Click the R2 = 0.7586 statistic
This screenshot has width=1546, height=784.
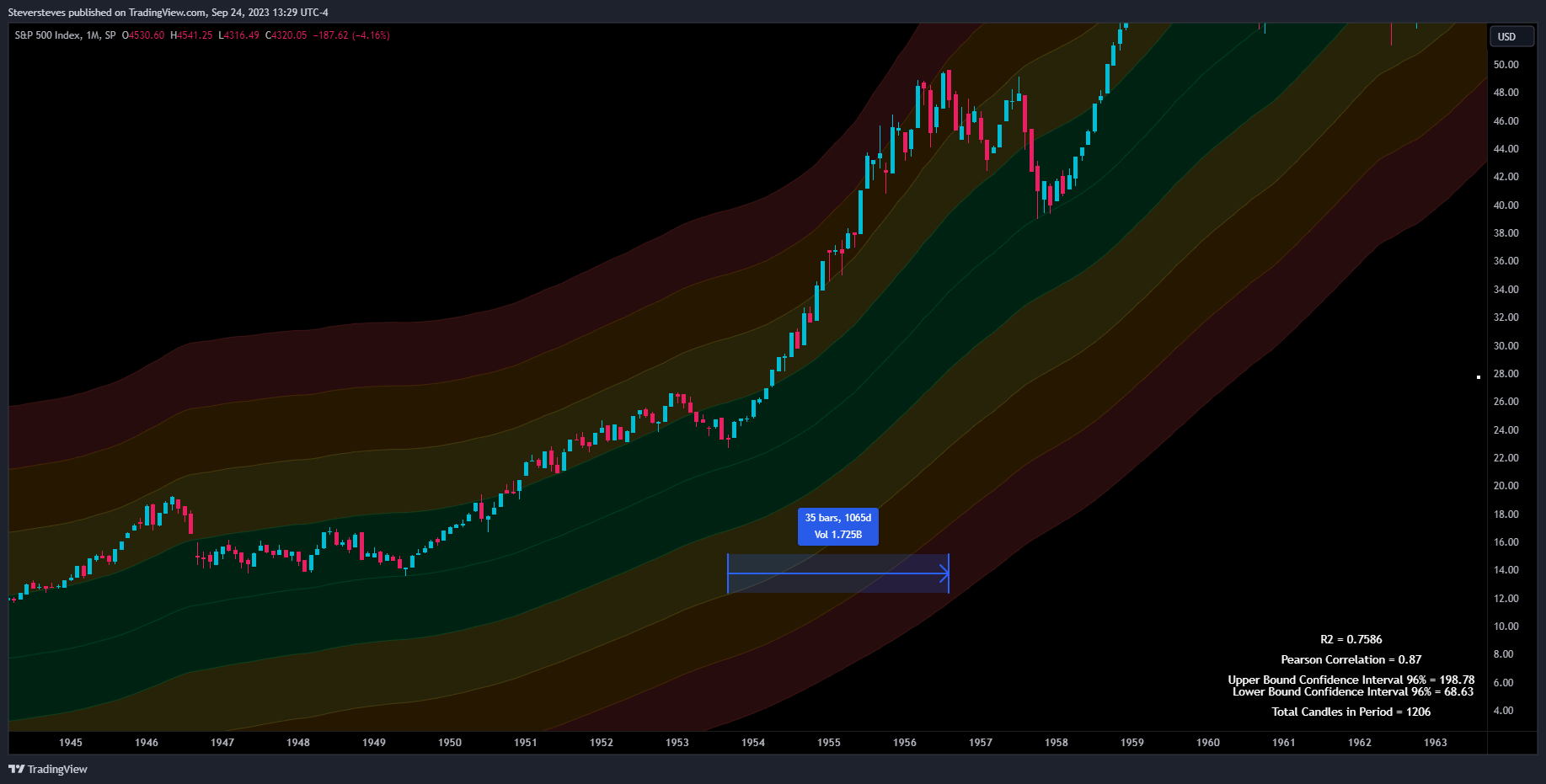(x=1351, y=639)
